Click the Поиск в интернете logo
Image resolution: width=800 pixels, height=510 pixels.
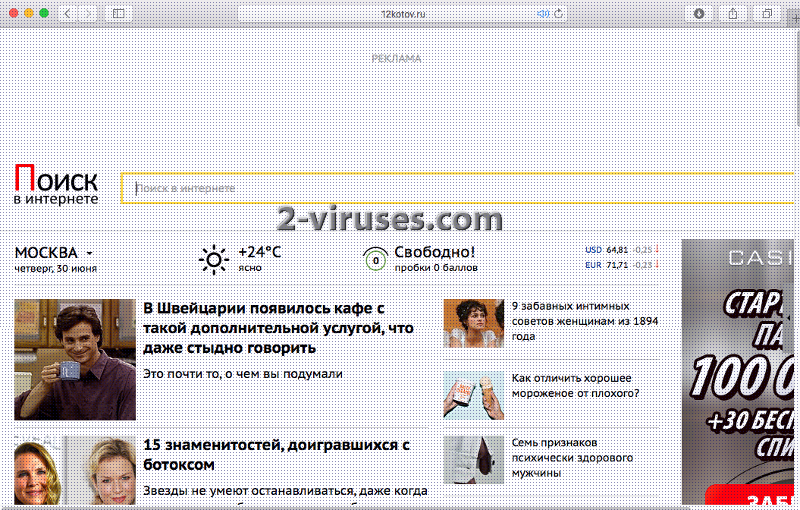[56, 186]
